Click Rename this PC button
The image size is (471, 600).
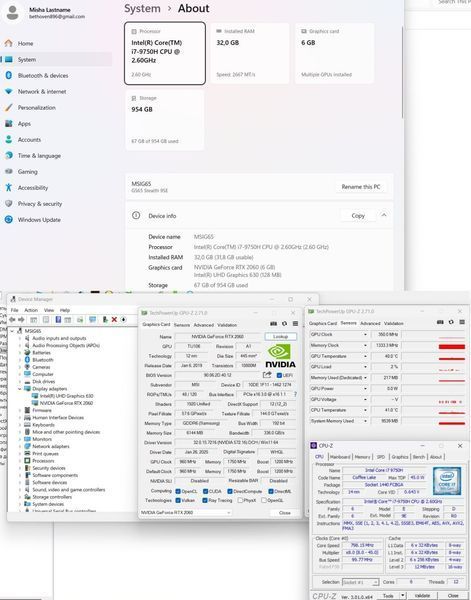pyautogui.click(x=361, y=187)
